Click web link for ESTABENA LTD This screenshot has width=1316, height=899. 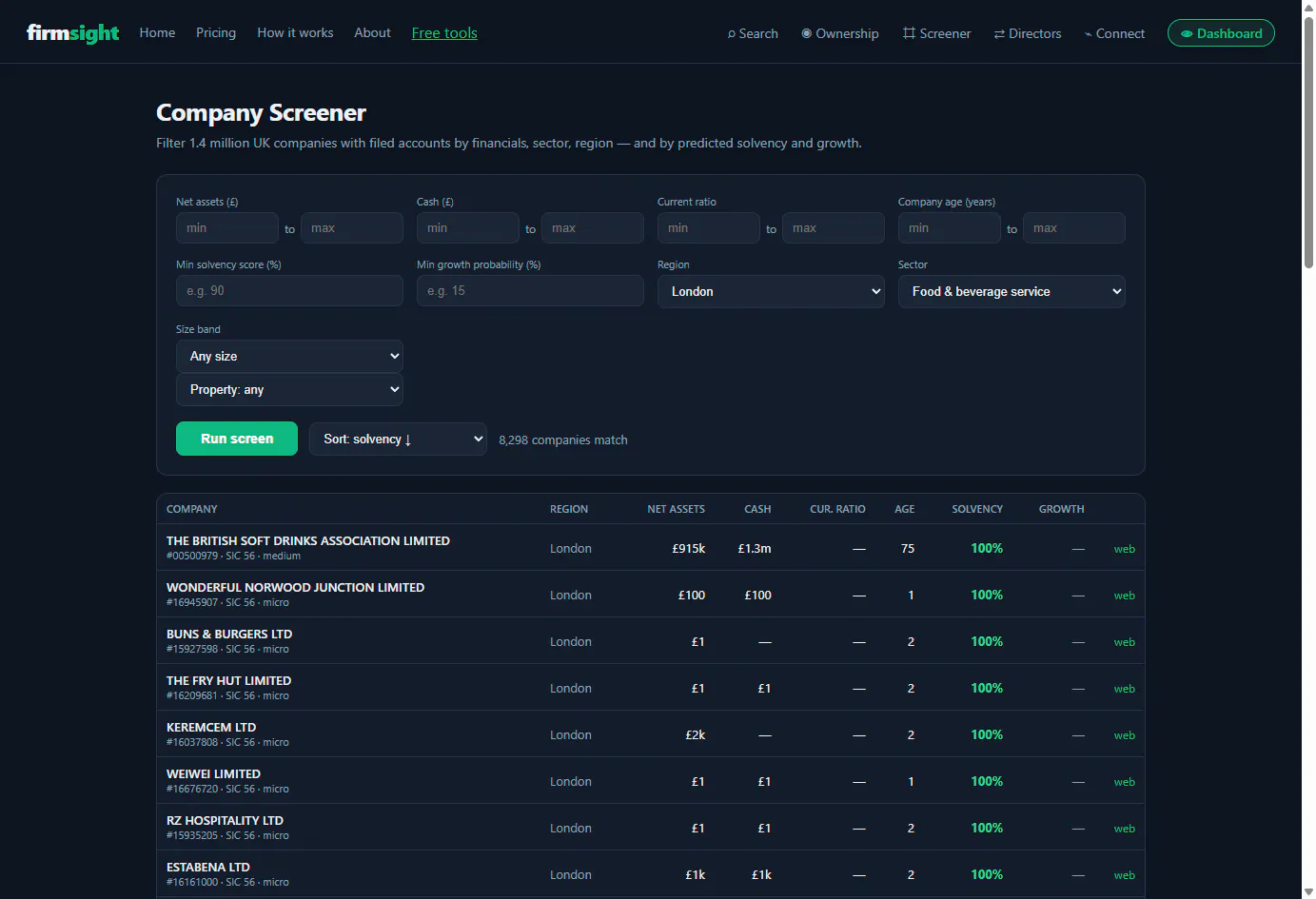click(x=1124, y=875)
